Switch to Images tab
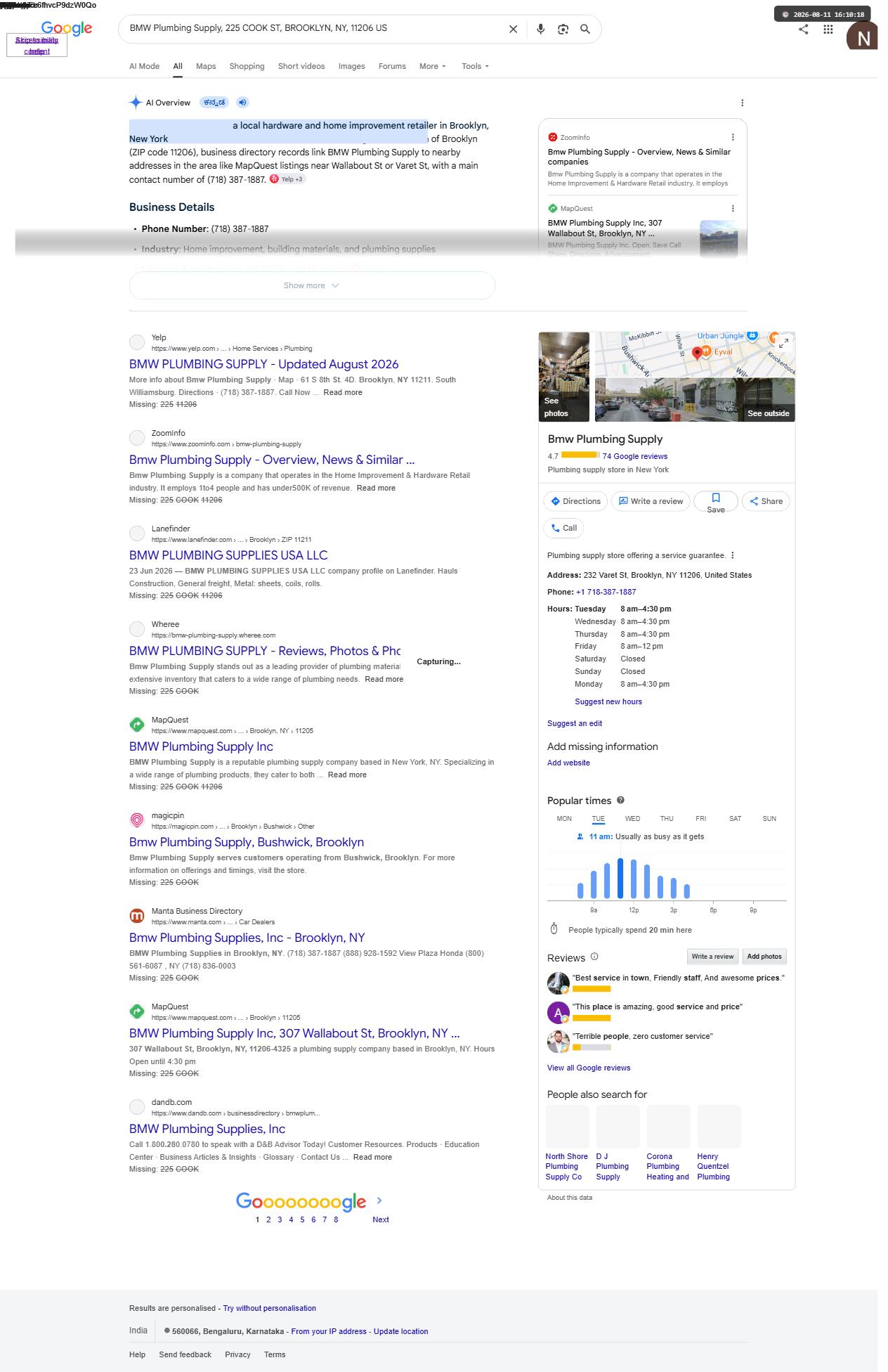Viewport: 888px width, 1372px height. [351, 66]
